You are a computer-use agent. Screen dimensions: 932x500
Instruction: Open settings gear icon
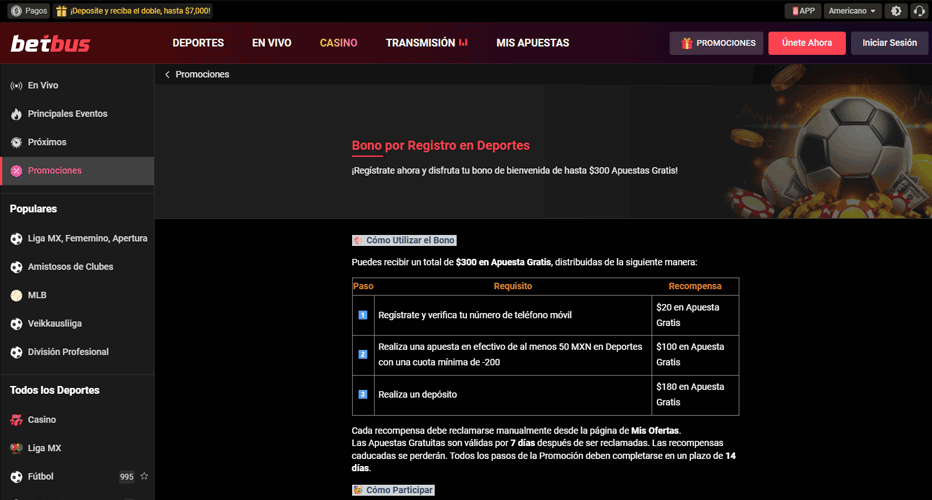896,11
